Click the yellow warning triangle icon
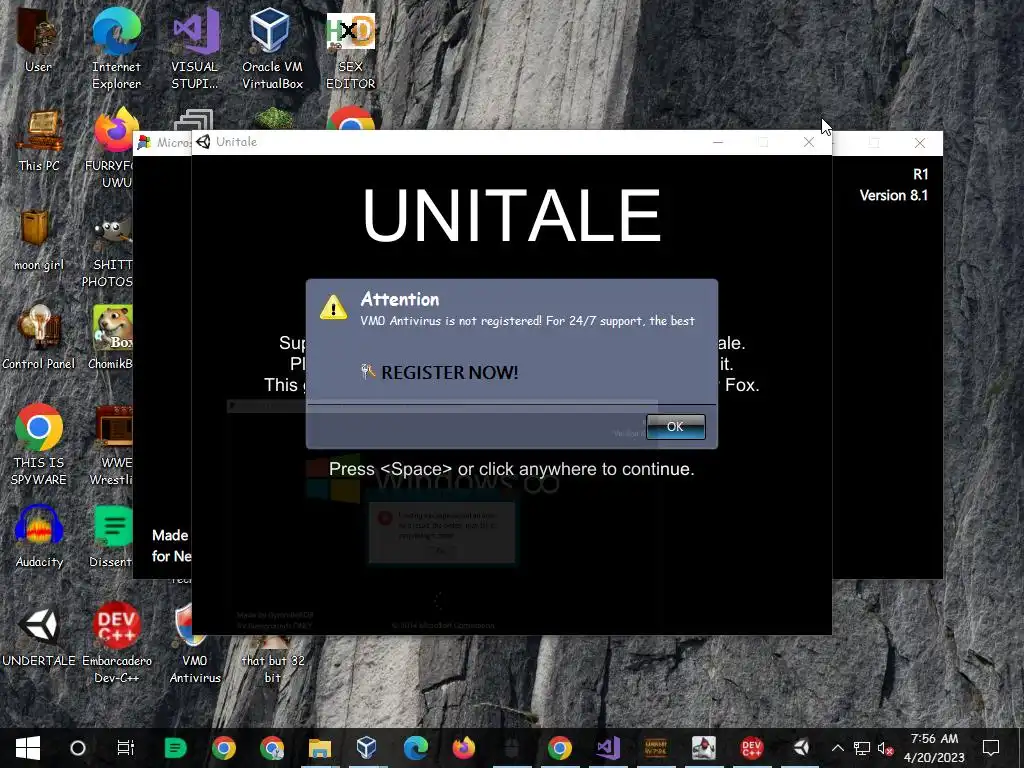1024x768 pixels. coord(333,307)
